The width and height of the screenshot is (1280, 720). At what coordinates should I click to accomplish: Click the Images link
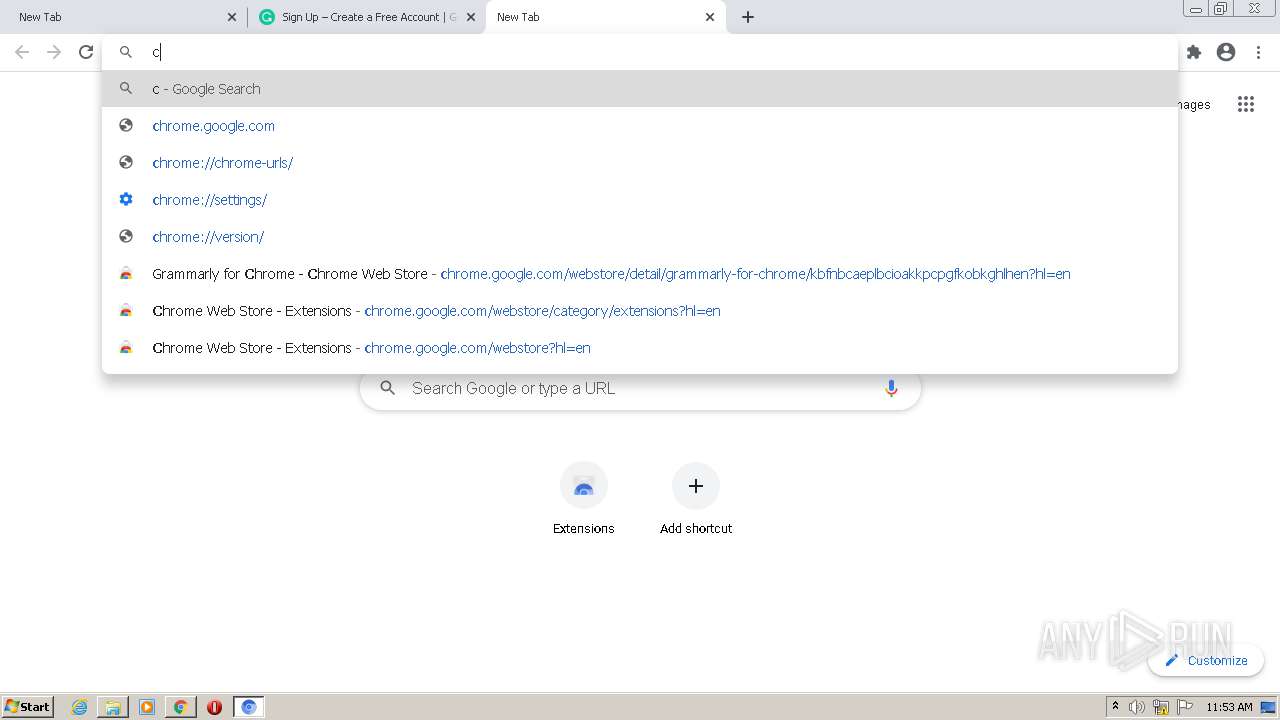point(1194,104)
